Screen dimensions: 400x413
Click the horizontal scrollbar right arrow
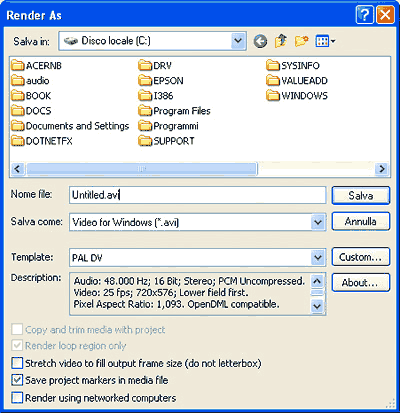(x=382, y=169)
